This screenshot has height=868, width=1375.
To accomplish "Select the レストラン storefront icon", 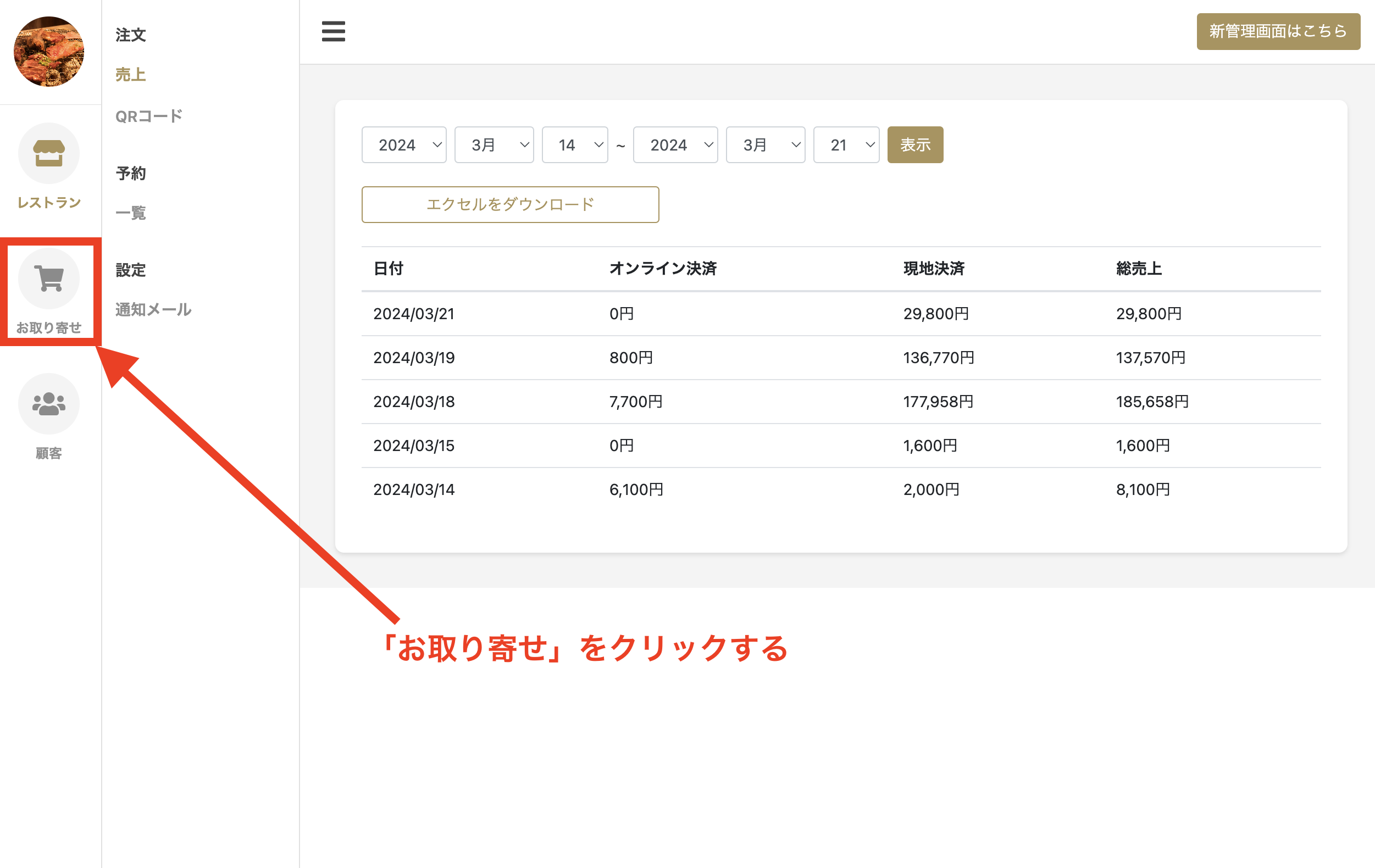I will (49, 153).
